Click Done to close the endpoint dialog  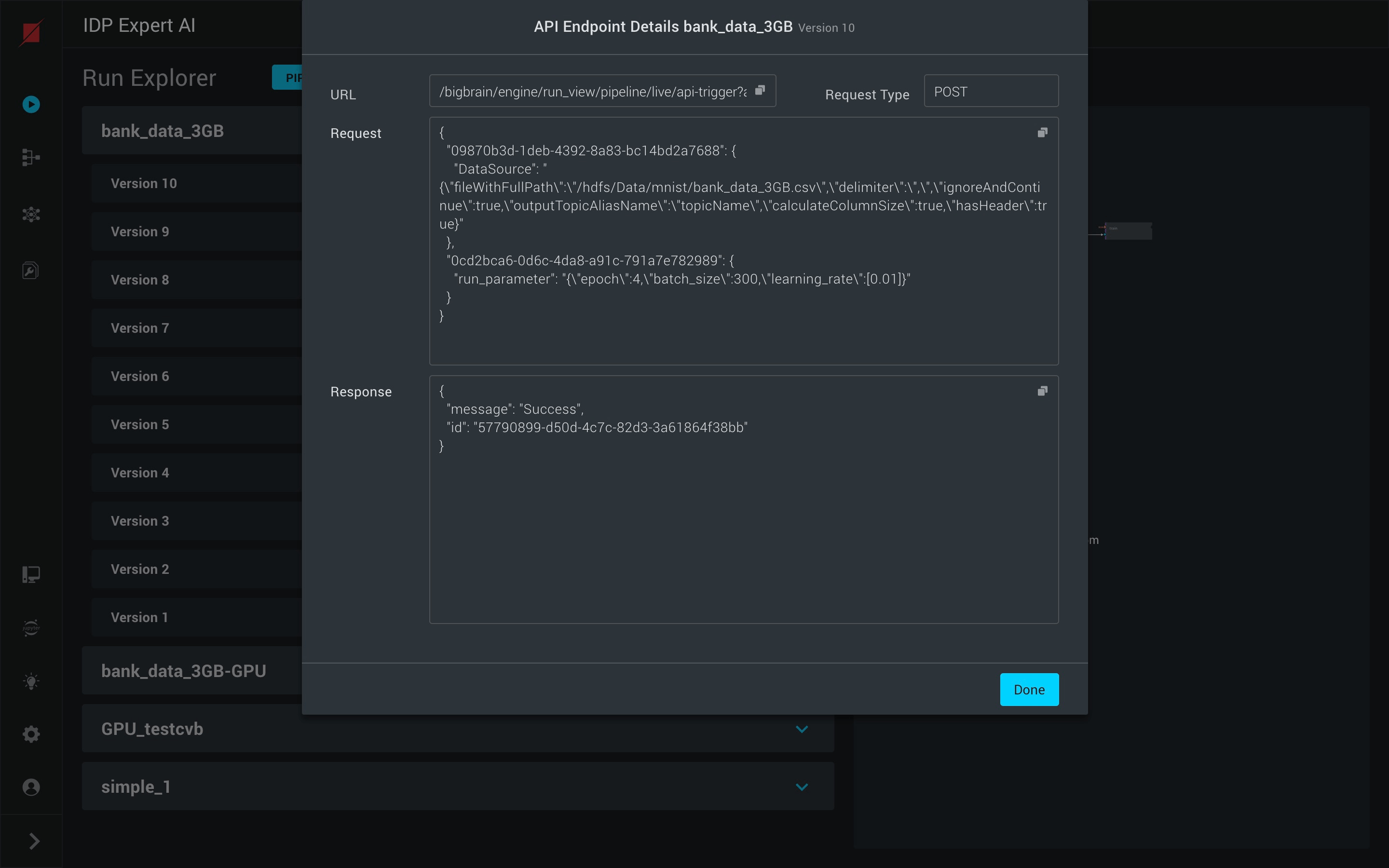pyautogui.click(x=1029, y=690)
